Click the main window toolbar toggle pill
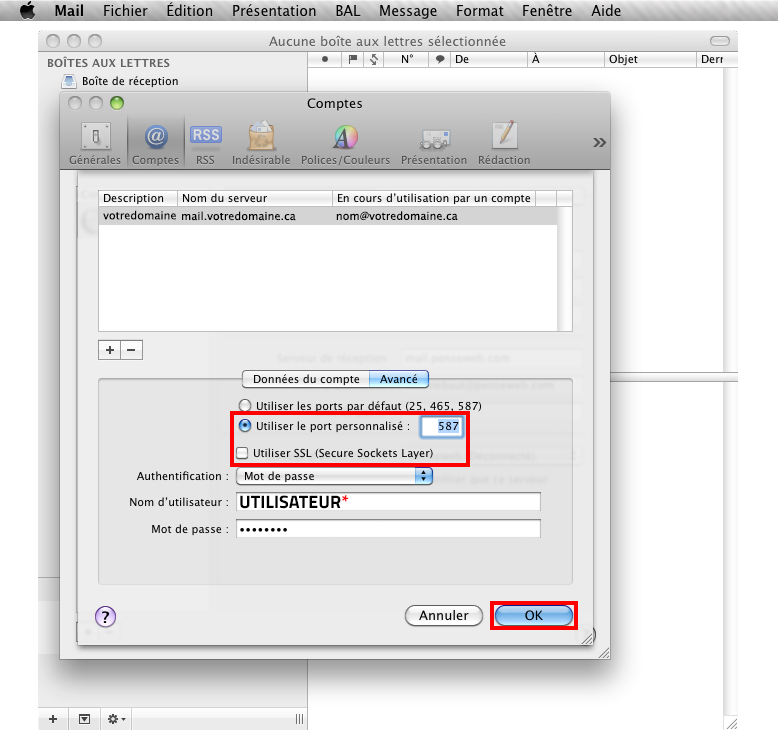The height and width of the screenshot is (732, 778). pyautogui.click(x=720, y=41)
